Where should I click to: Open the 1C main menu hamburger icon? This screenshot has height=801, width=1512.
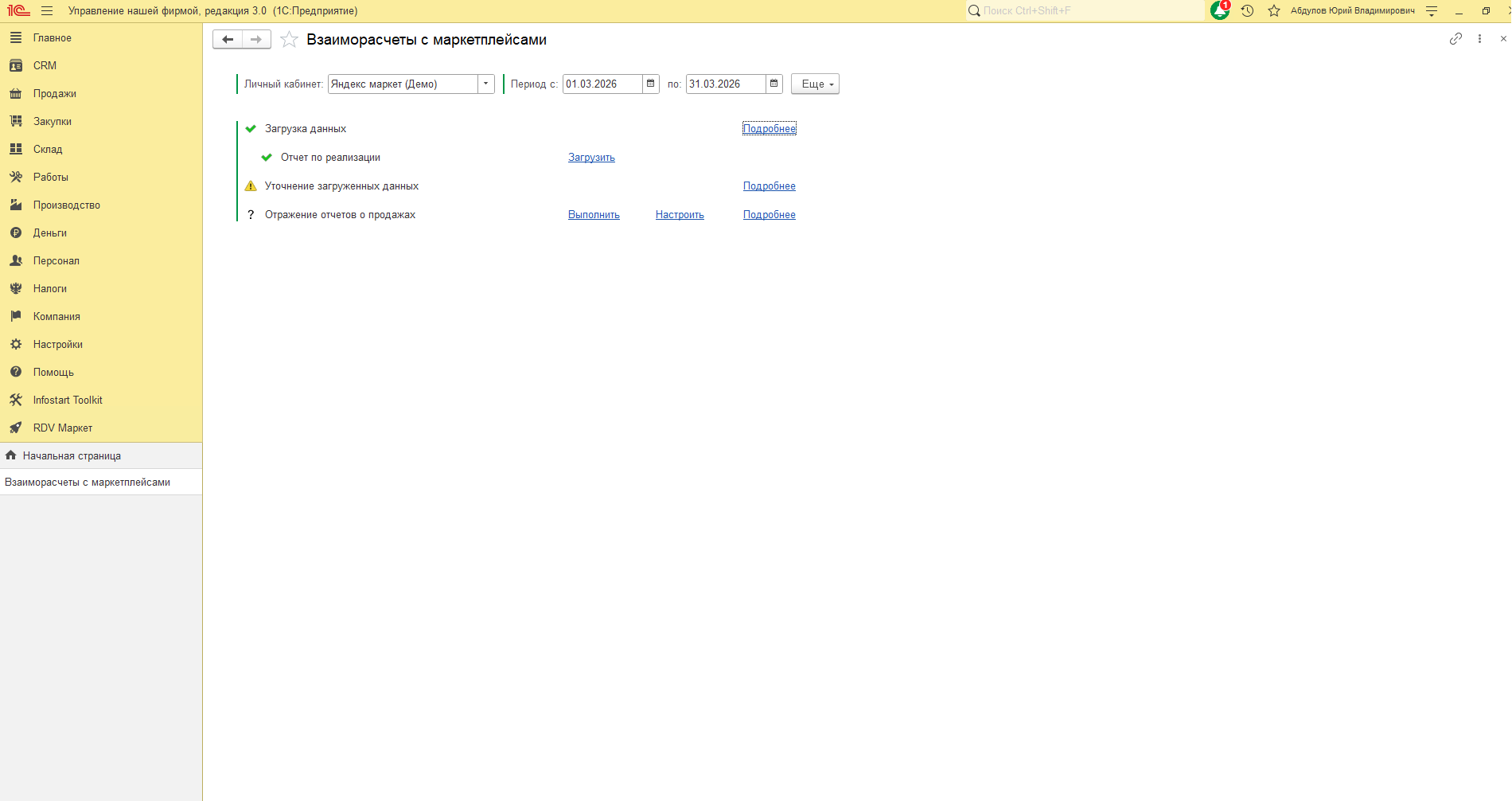[x=47, y=11]
